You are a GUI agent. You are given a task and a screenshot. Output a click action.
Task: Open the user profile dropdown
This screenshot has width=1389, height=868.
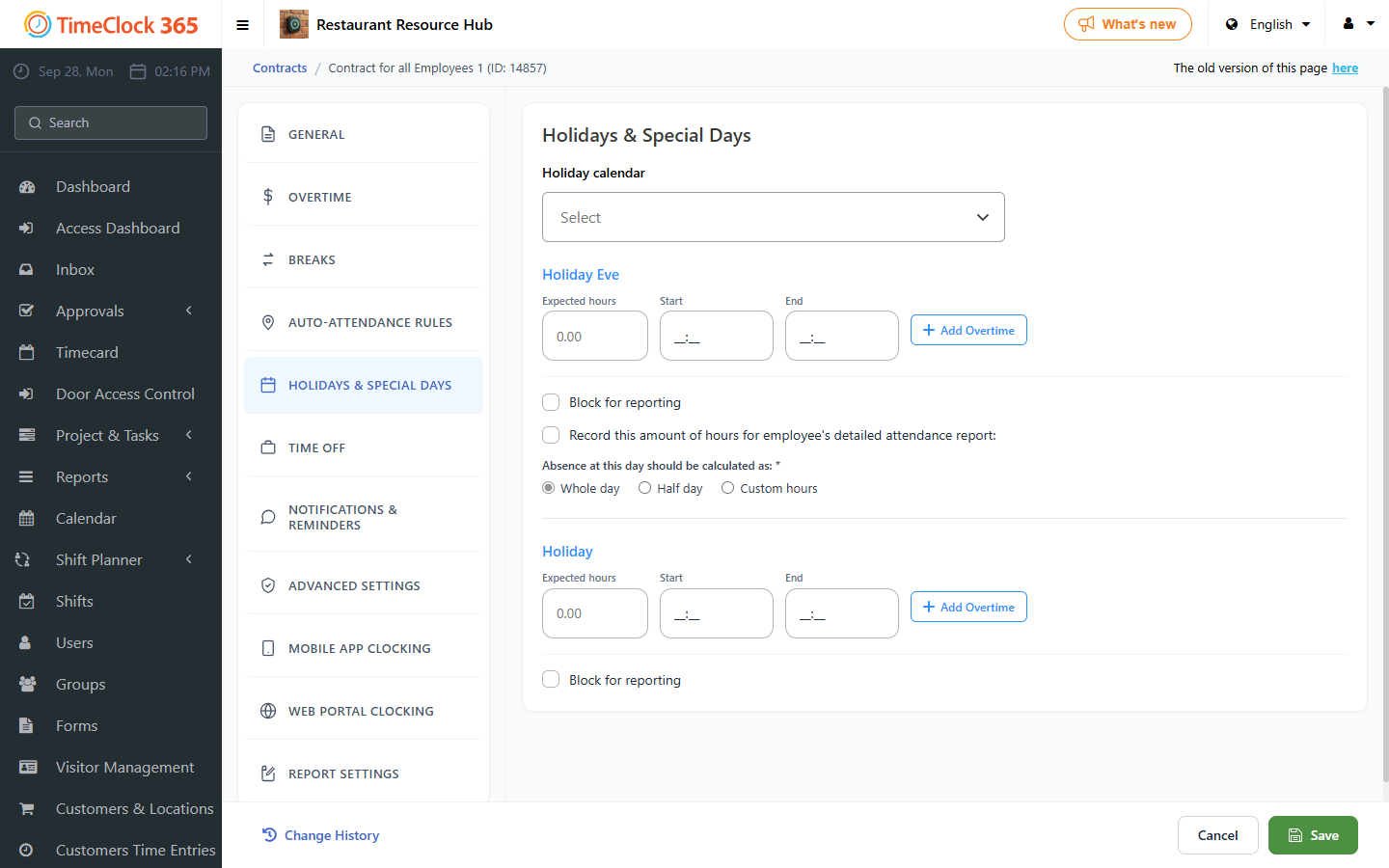1358,24
